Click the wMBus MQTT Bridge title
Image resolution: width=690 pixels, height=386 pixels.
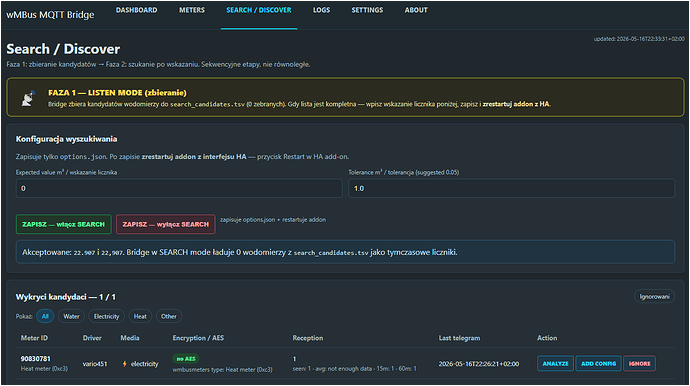[50, 15]
